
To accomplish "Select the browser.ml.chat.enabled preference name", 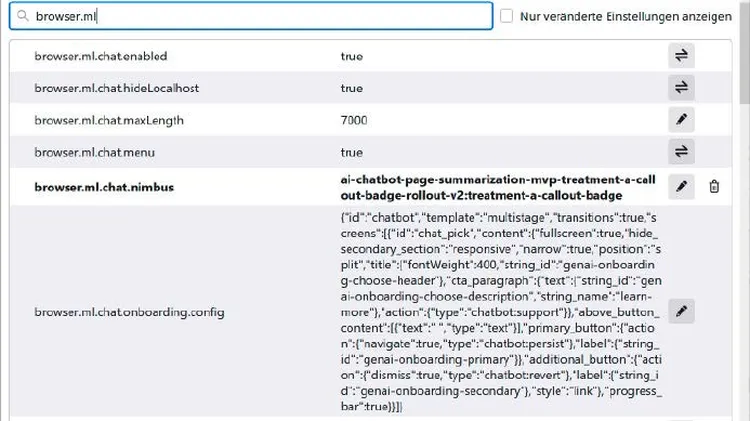I will [x=100, y=56].
